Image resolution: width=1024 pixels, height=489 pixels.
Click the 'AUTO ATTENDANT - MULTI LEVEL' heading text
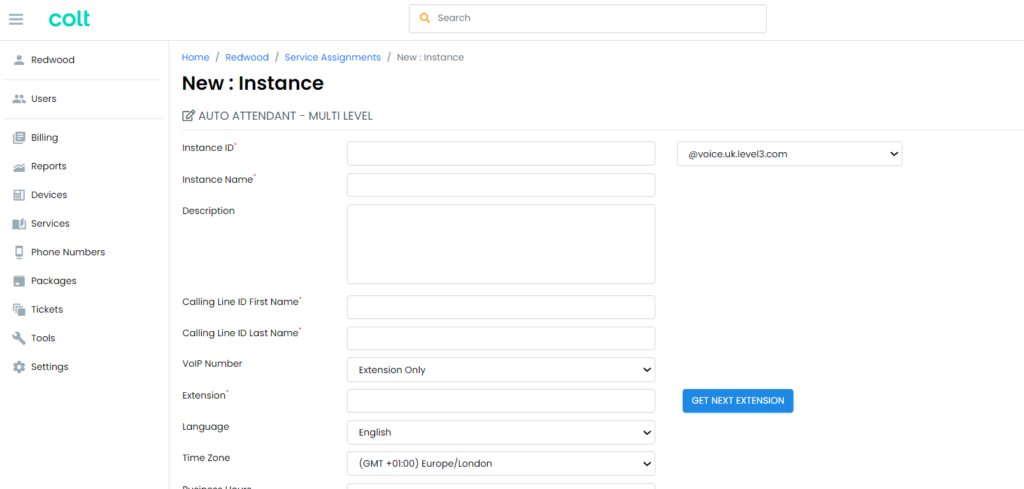(x=285, y=116)
